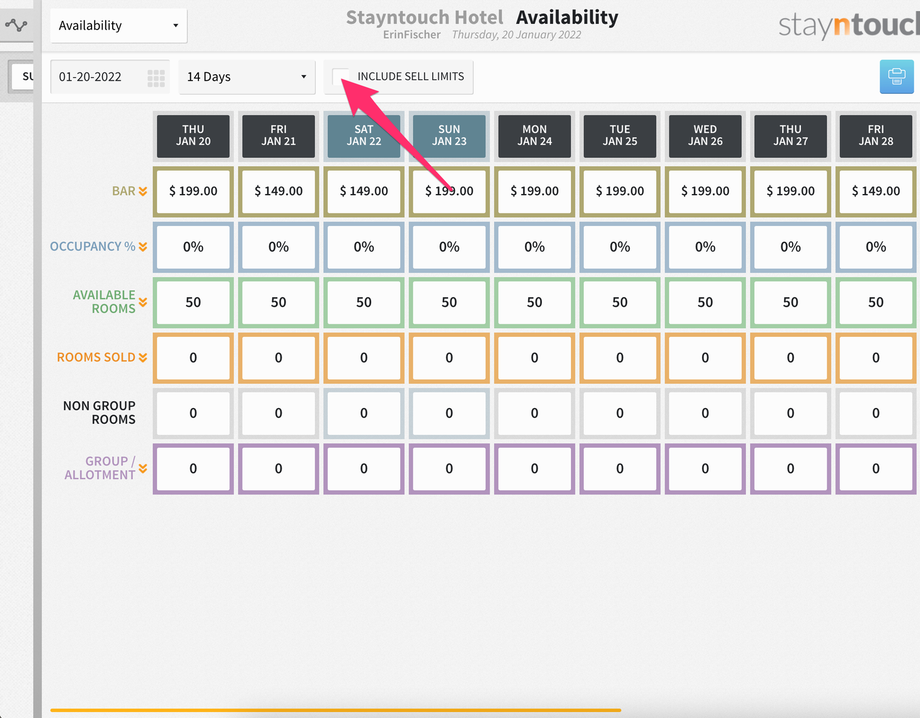Select the TUE JAN 25 column header

click(x=620, y=136)
